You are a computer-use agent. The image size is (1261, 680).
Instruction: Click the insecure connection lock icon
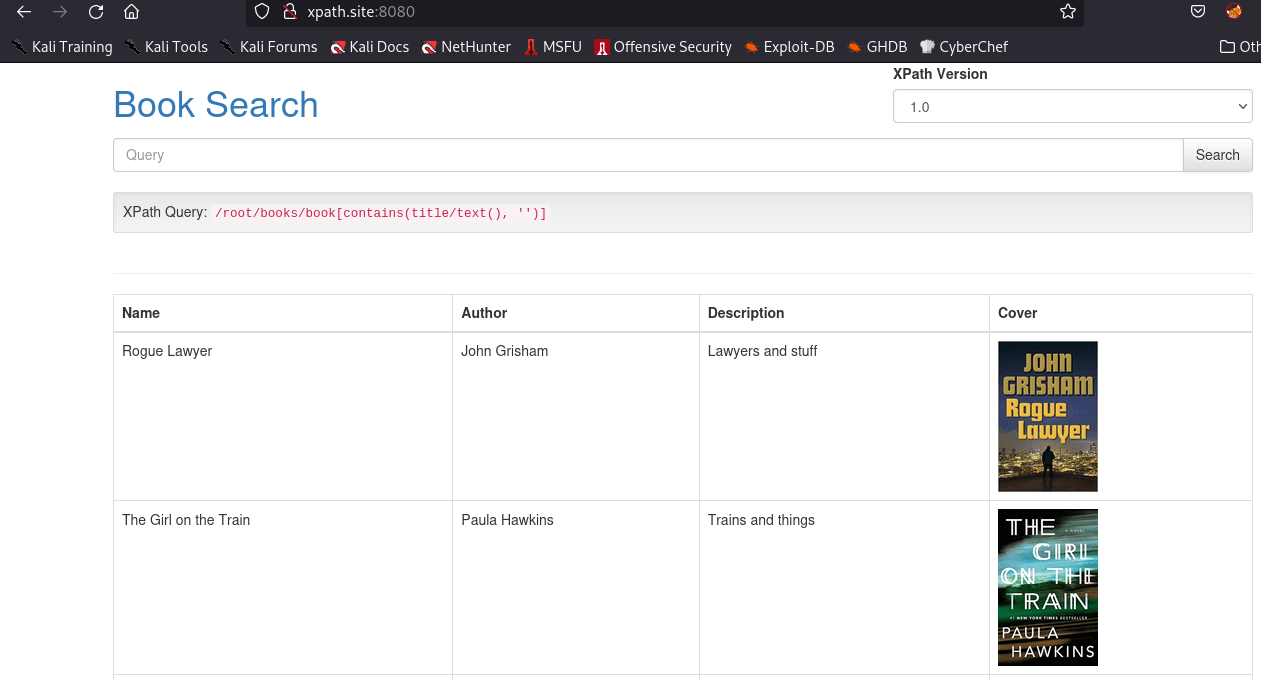coord(290,12)
